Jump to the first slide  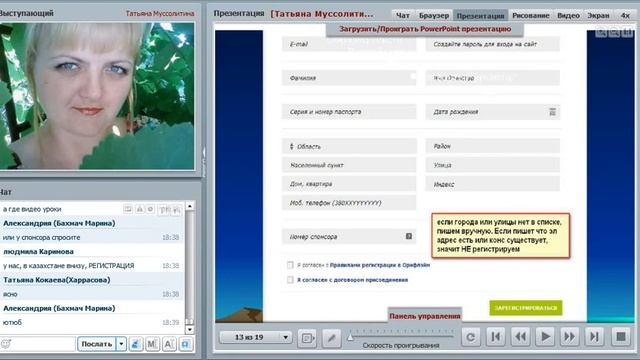496,337
